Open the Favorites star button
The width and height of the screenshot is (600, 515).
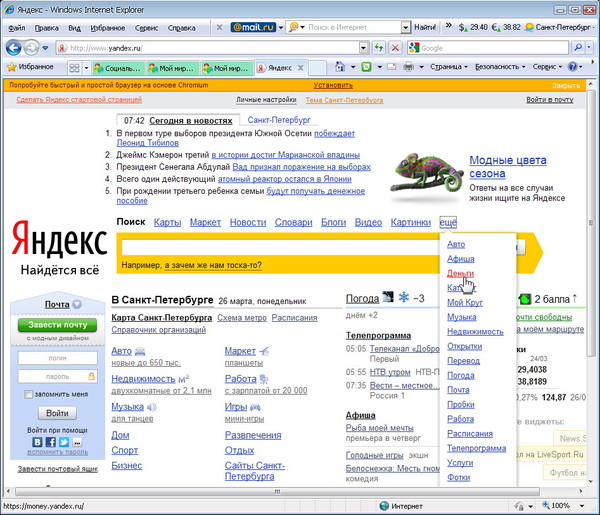[31, 67]
